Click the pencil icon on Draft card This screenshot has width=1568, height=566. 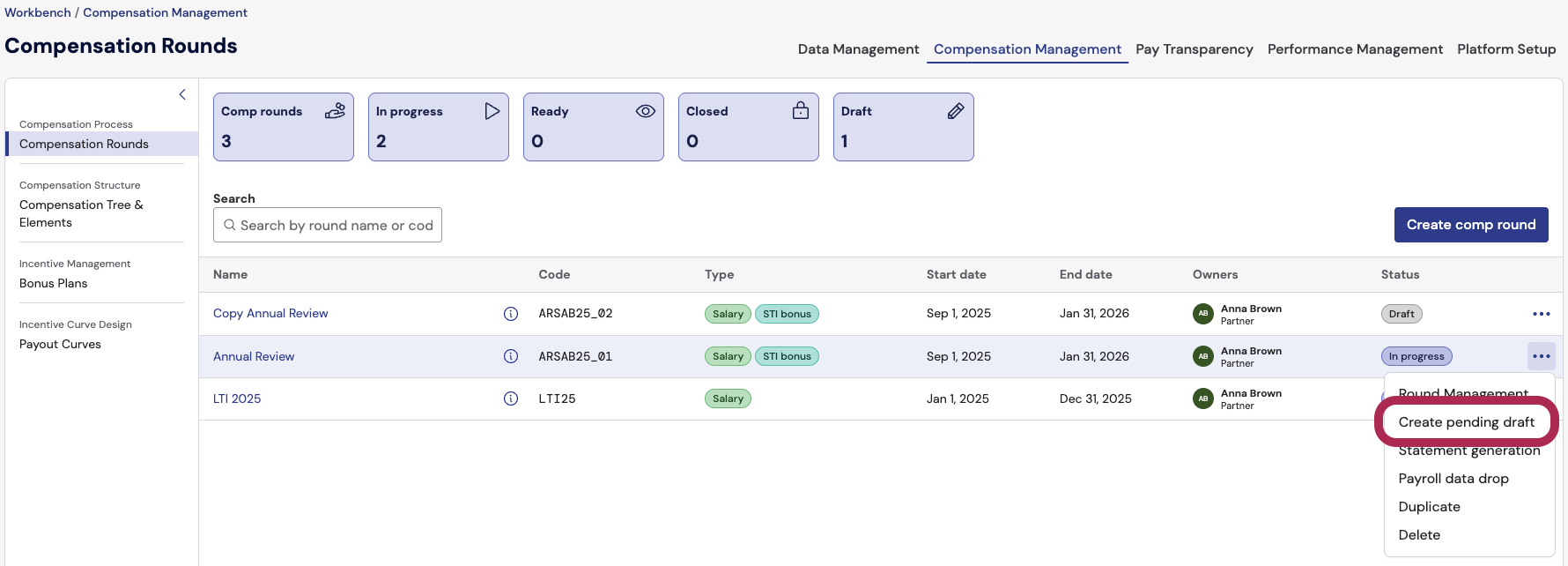(955, 111)
